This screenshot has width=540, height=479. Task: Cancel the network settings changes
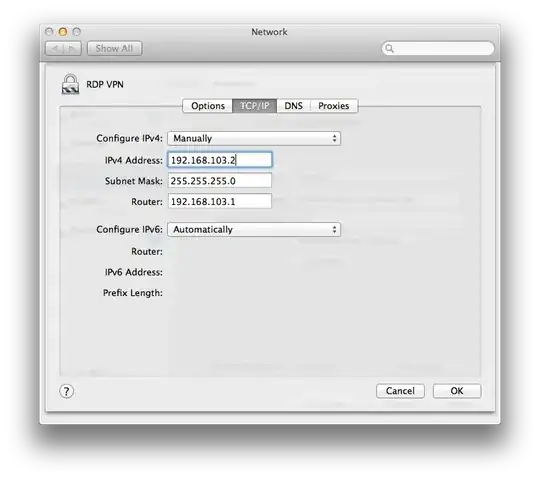point(400,391)
